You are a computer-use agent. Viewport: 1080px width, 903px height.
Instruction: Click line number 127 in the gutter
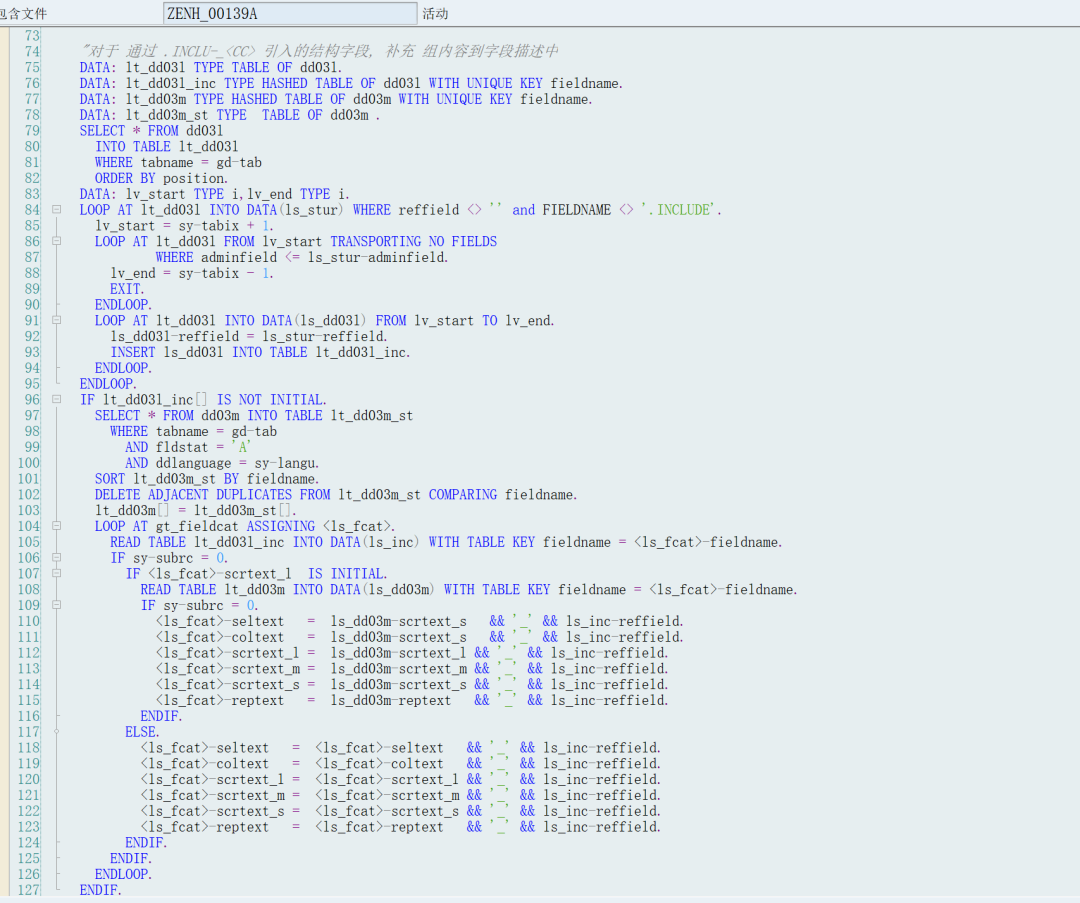[29, 891]
